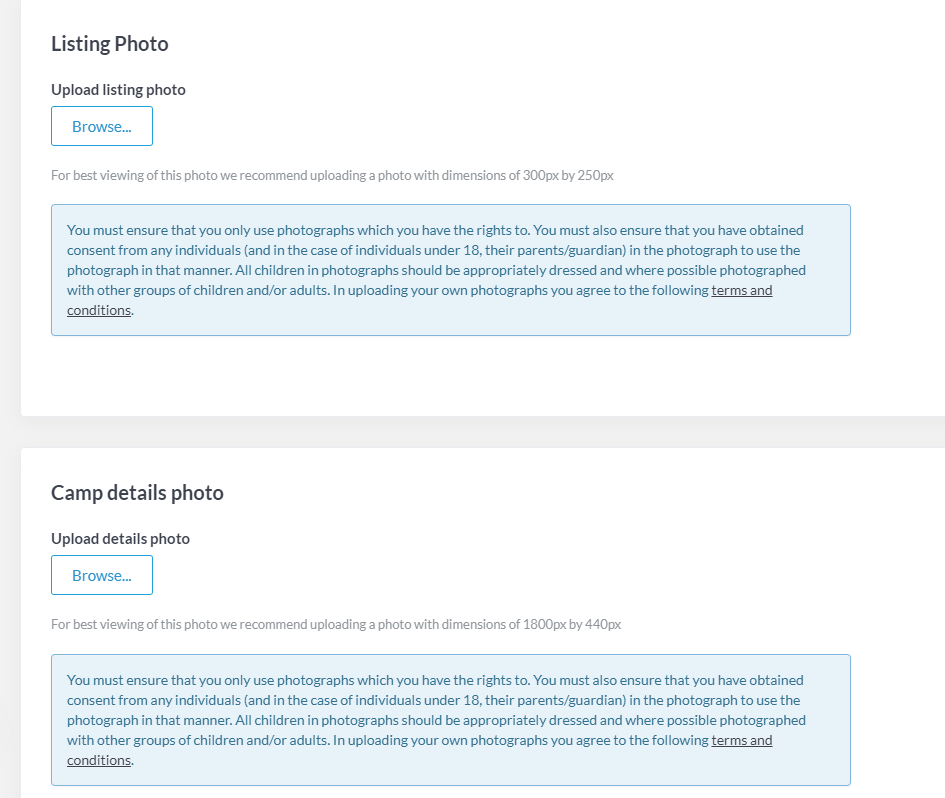Image resolution: width=945 pixels, height=798 pixels.
Task: Click Browse under Upload details photo
Action: [x=102, y=575]
